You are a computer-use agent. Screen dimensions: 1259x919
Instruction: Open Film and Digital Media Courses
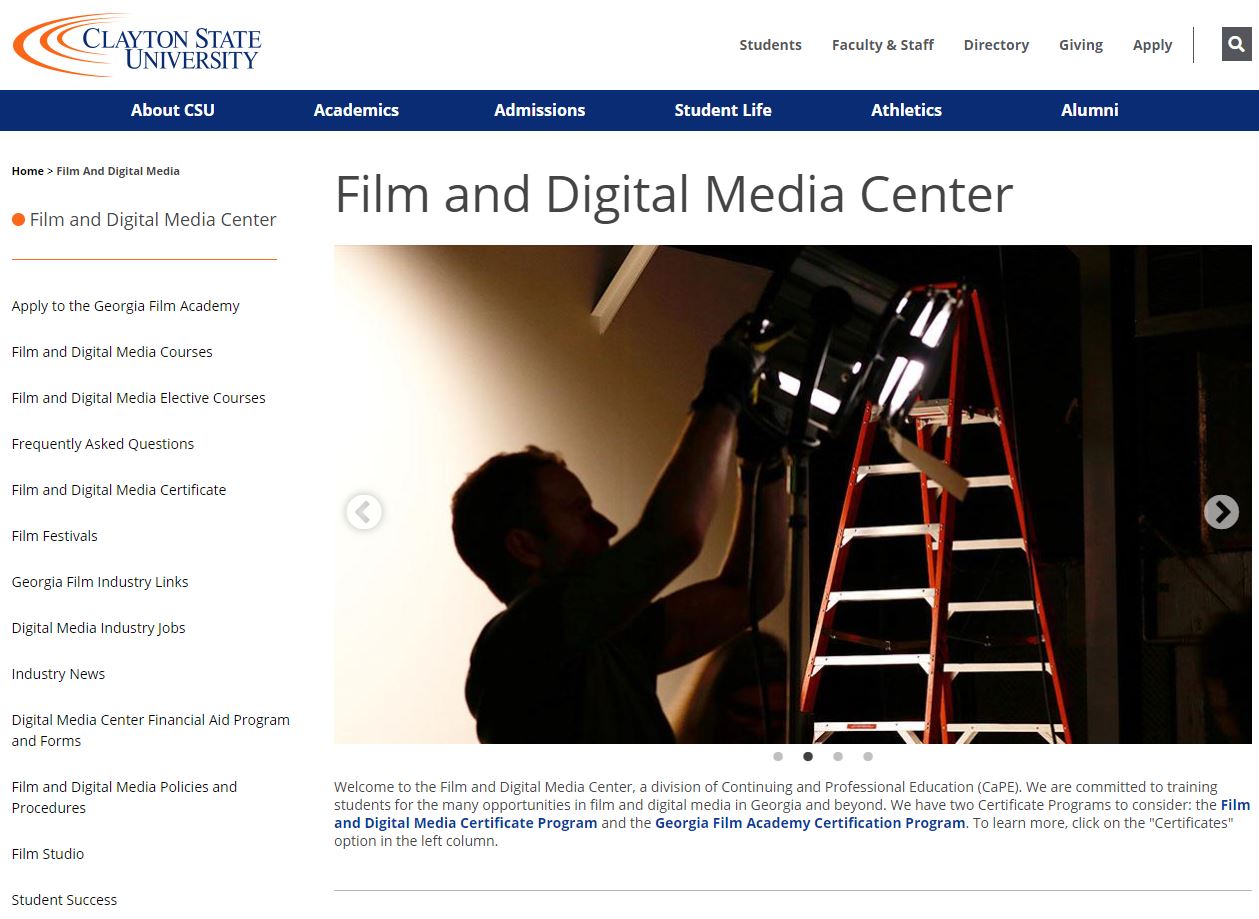click(112, 352)
